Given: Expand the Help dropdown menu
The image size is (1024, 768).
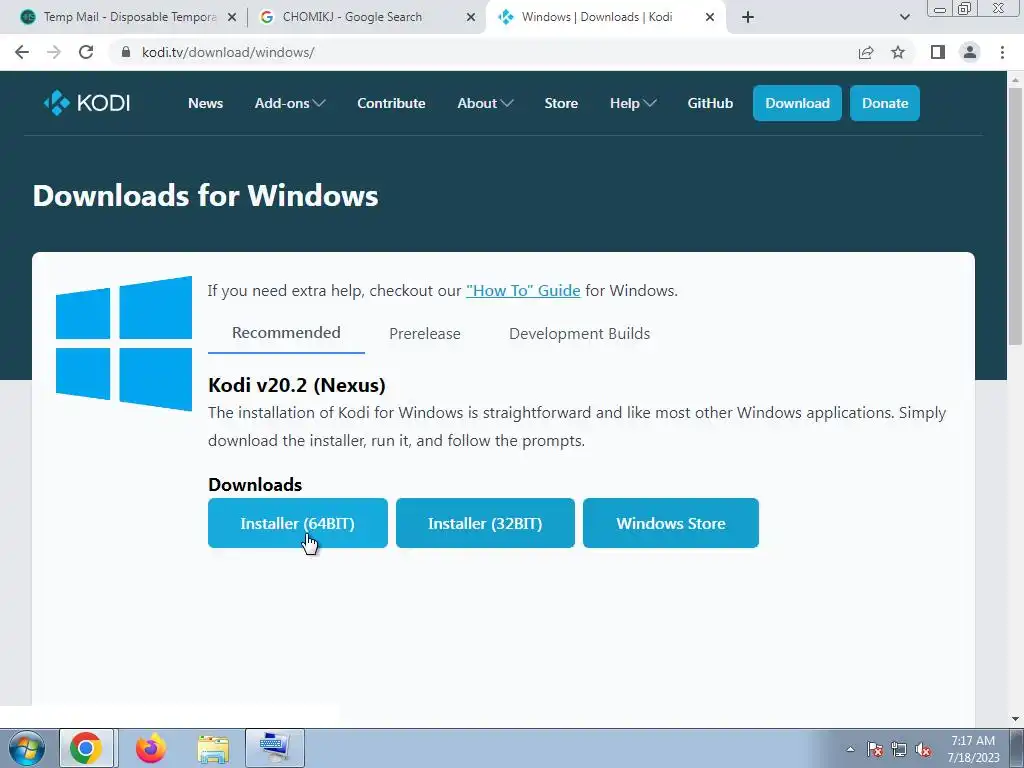Looking at the screenshot, I should tap(633, 103).
